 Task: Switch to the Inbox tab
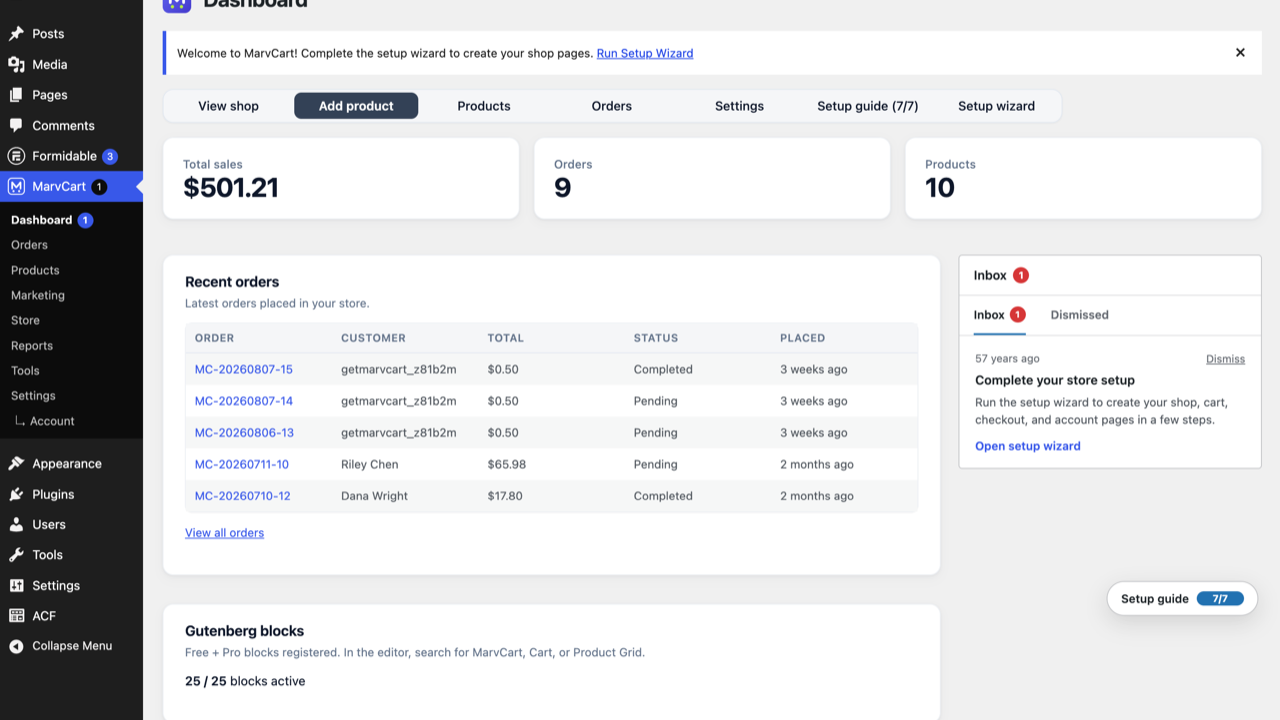point(1000,315)
